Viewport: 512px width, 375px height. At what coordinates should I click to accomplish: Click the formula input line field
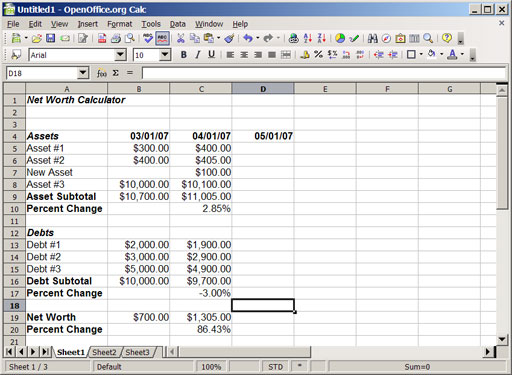[x=323, y=73]
